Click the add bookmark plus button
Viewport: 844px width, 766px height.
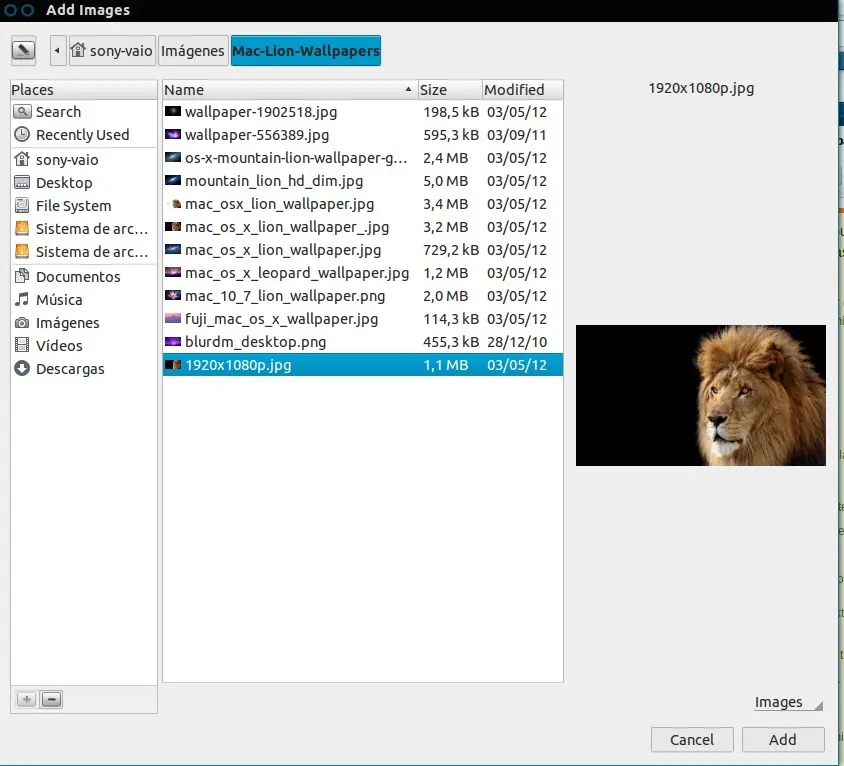pyautogui.click(x=26, y=700)
